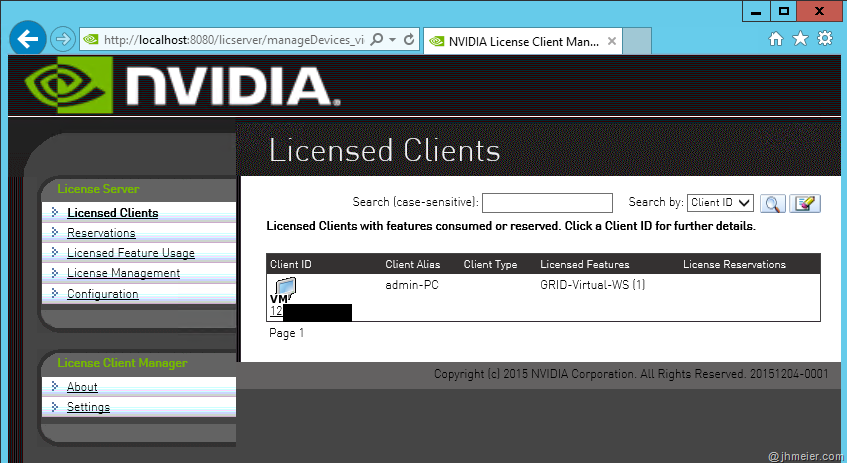The width and height of the screenshot is (847, 463).
Task: Open the browser Home icon
Action: pos(776,39)
